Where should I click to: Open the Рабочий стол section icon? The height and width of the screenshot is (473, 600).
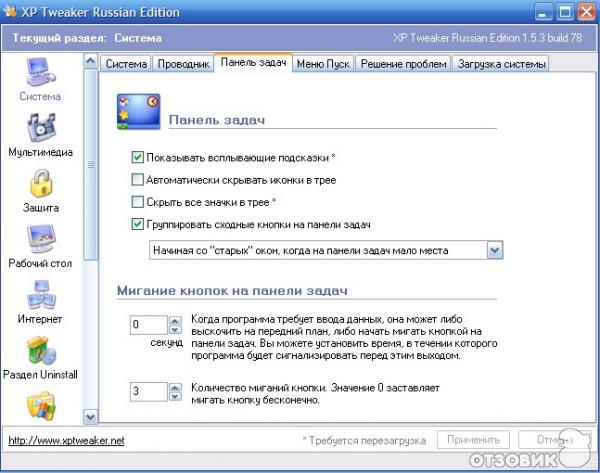[x=41, y=238]
